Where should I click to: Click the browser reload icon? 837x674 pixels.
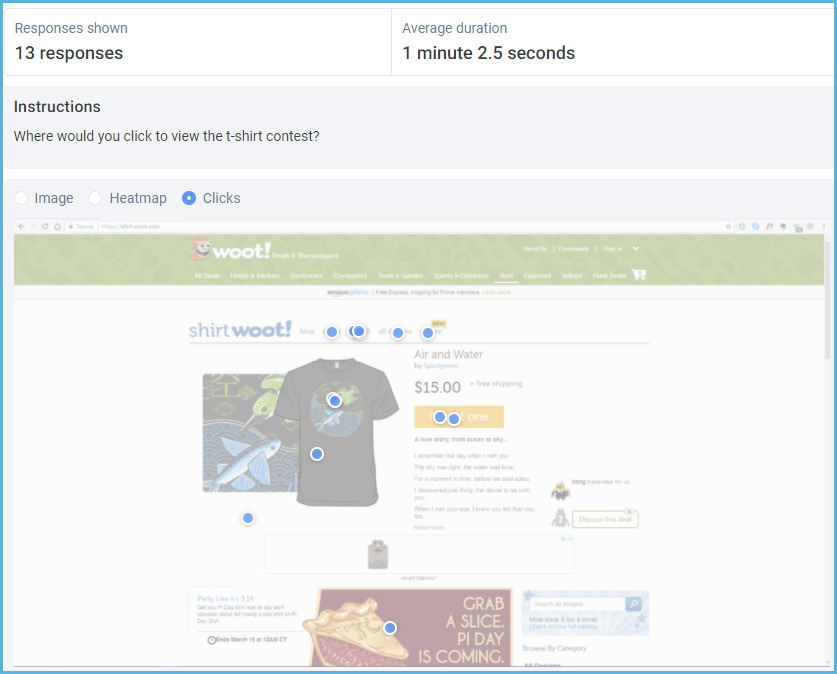[45, 226]
